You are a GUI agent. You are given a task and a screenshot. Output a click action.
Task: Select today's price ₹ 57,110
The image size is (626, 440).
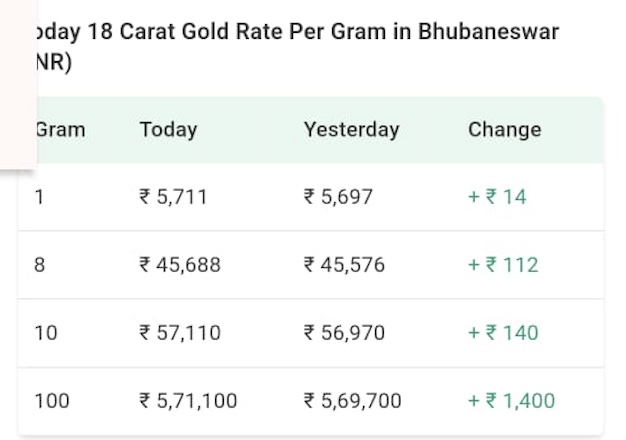180,333
